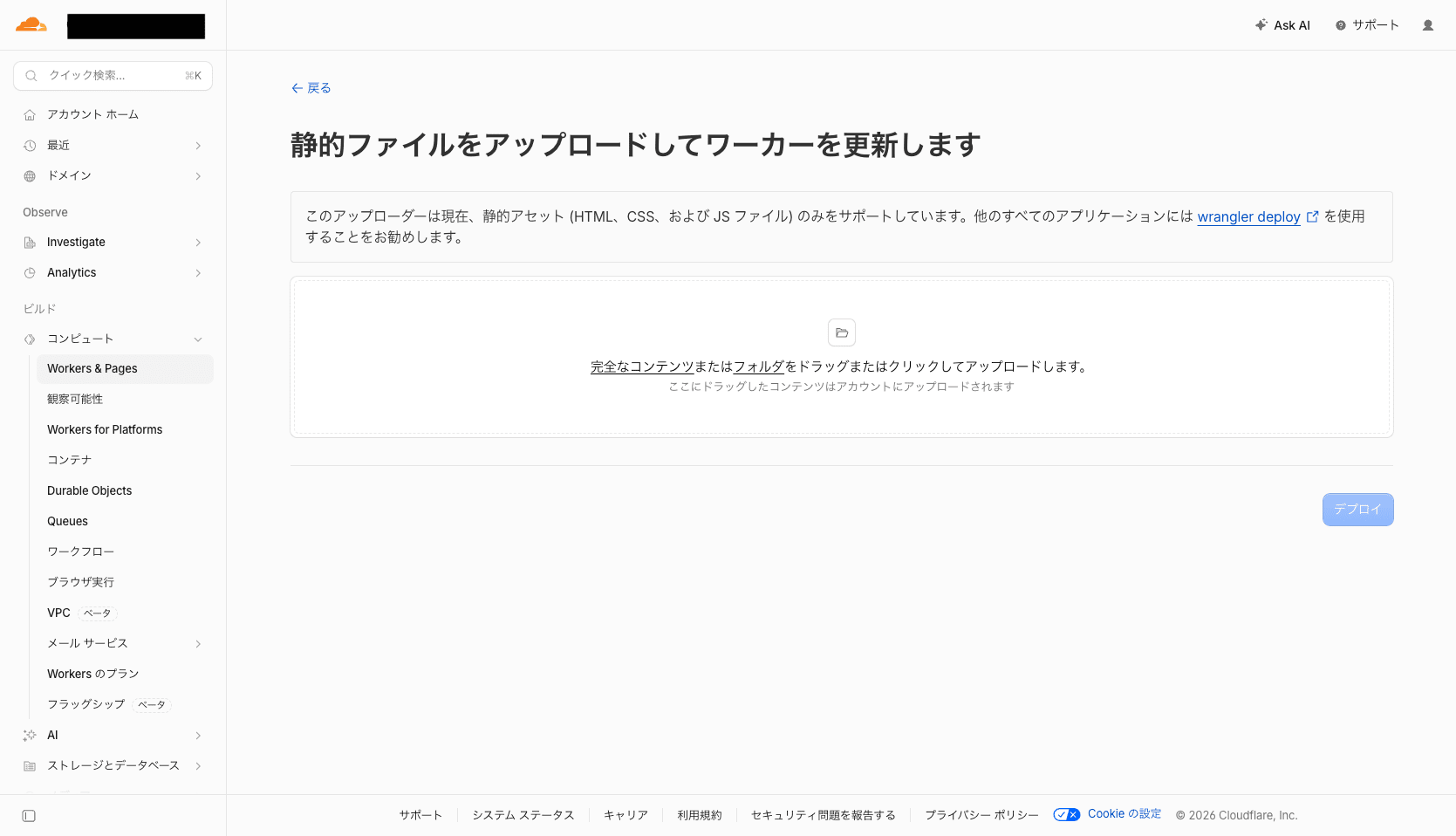Screen dimensions: 1456x836
Task: Expand the Analytics chevron
Action: coord(198,273)
